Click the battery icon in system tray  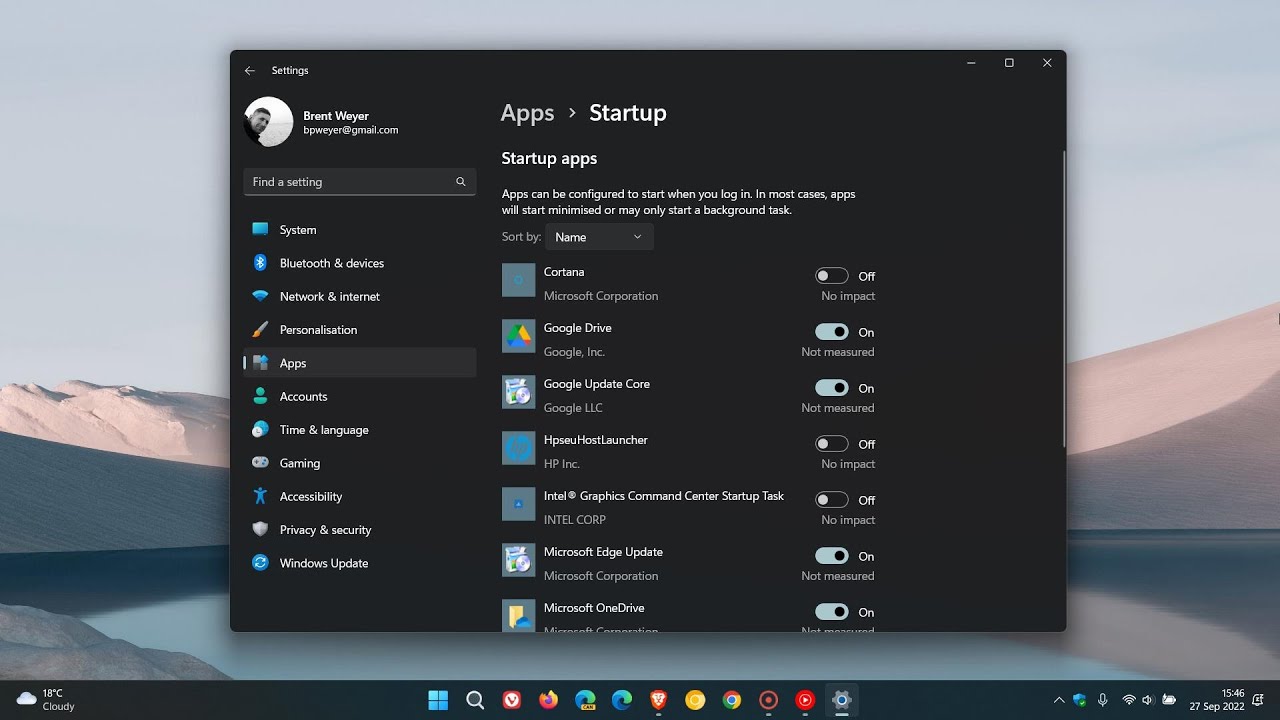coord(1169,700)
